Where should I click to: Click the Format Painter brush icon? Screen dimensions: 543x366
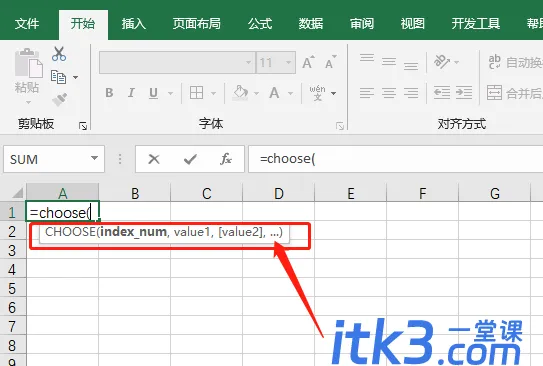[x=60, y=99]
